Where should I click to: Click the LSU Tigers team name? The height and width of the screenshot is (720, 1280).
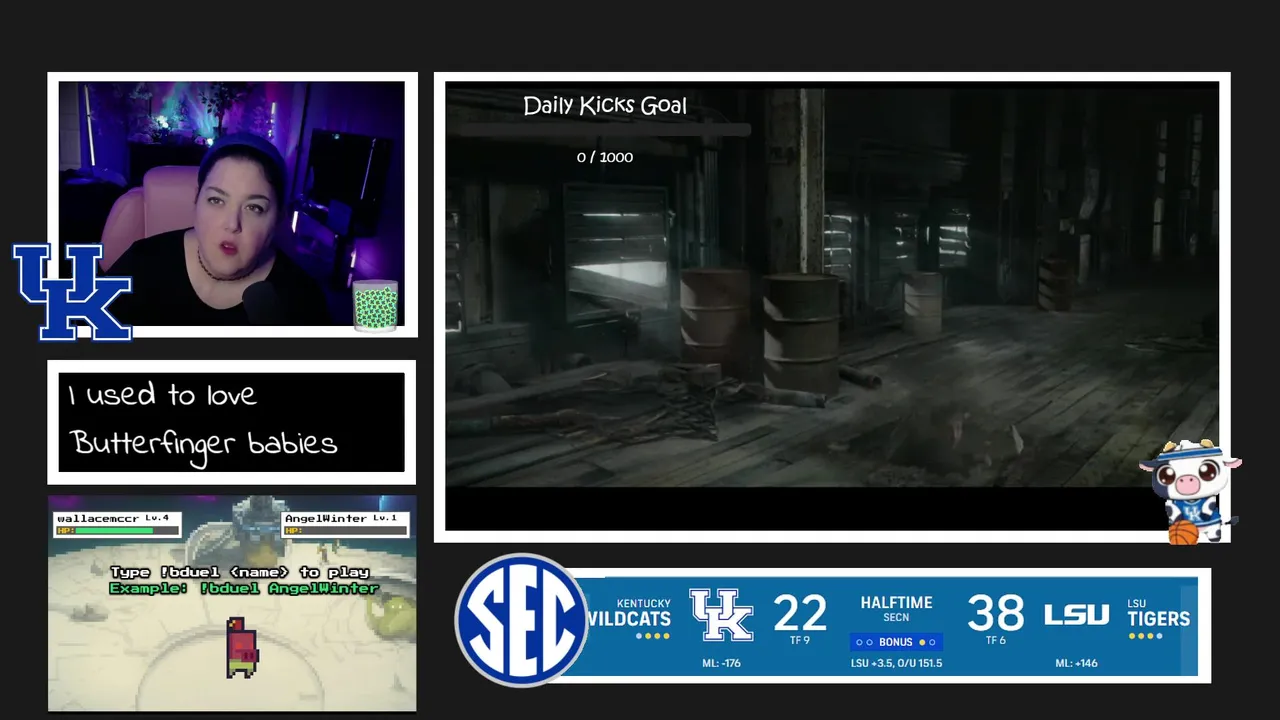pyautogui.click(x=1158, y=612)
